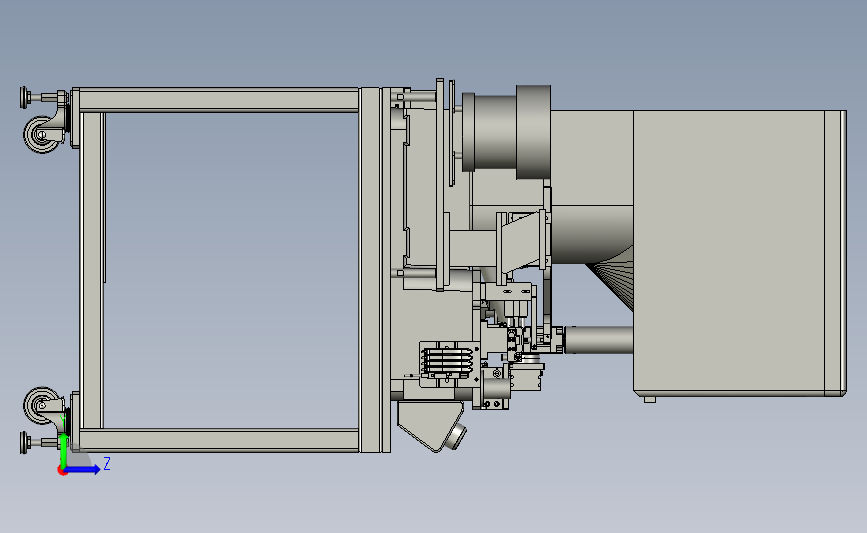This screenshot has width=867, height=533.
Task: Click the red origin dot of the coordinate triad
Action: pos(62,471)
